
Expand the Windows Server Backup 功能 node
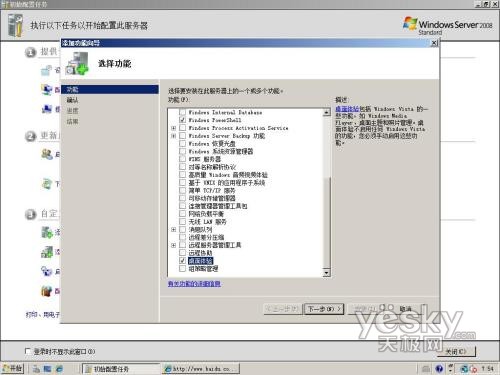(173, 136)
